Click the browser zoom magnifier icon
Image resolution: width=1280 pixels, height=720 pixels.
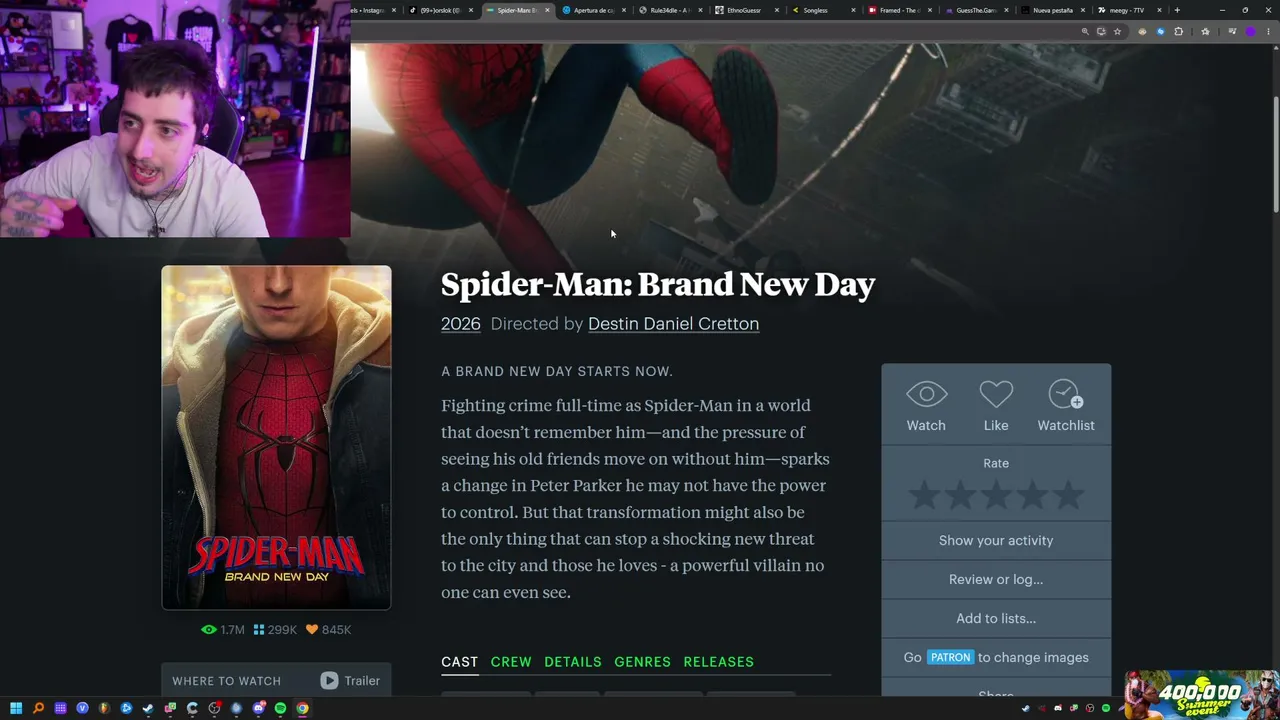pyautogui.click(x=1085, y=31)
